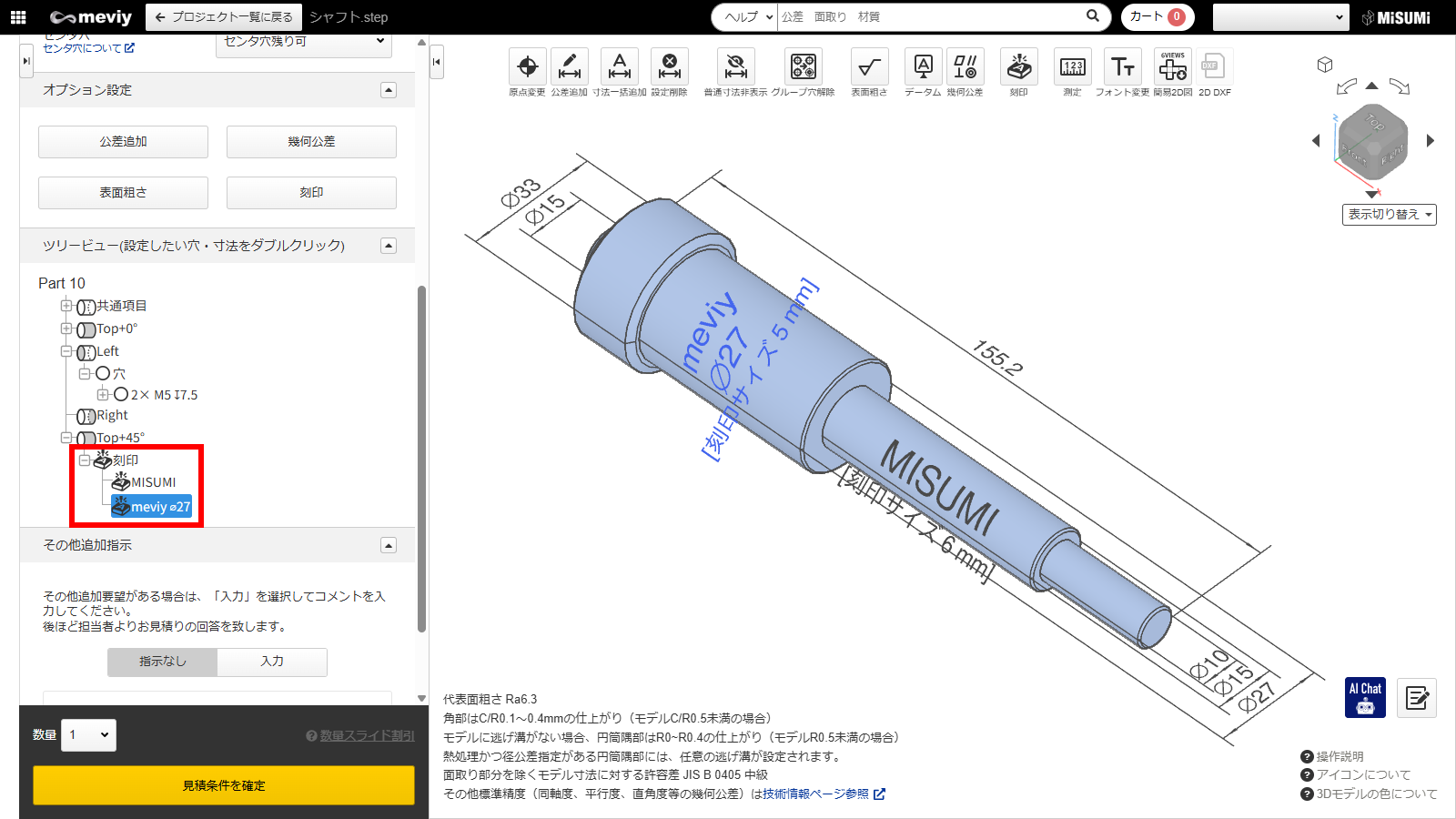Click the 設定削除 delete settings icon
Image resolution: width=1456 pixels, height=819 pixels.
point(669,67)
